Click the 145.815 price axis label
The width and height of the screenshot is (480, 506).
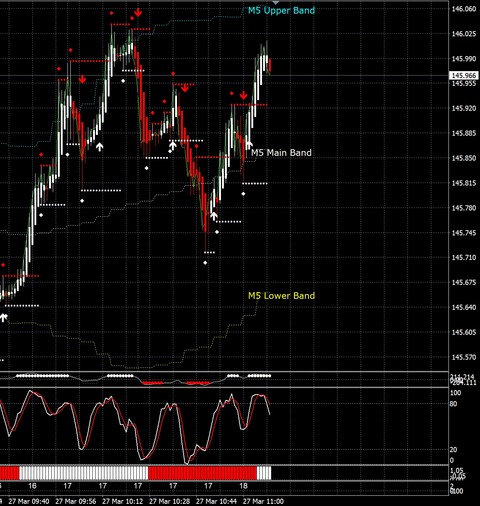pos(464,183)
